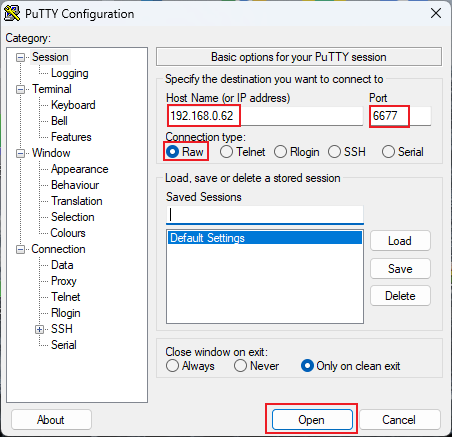Click the Load session button

400,241
